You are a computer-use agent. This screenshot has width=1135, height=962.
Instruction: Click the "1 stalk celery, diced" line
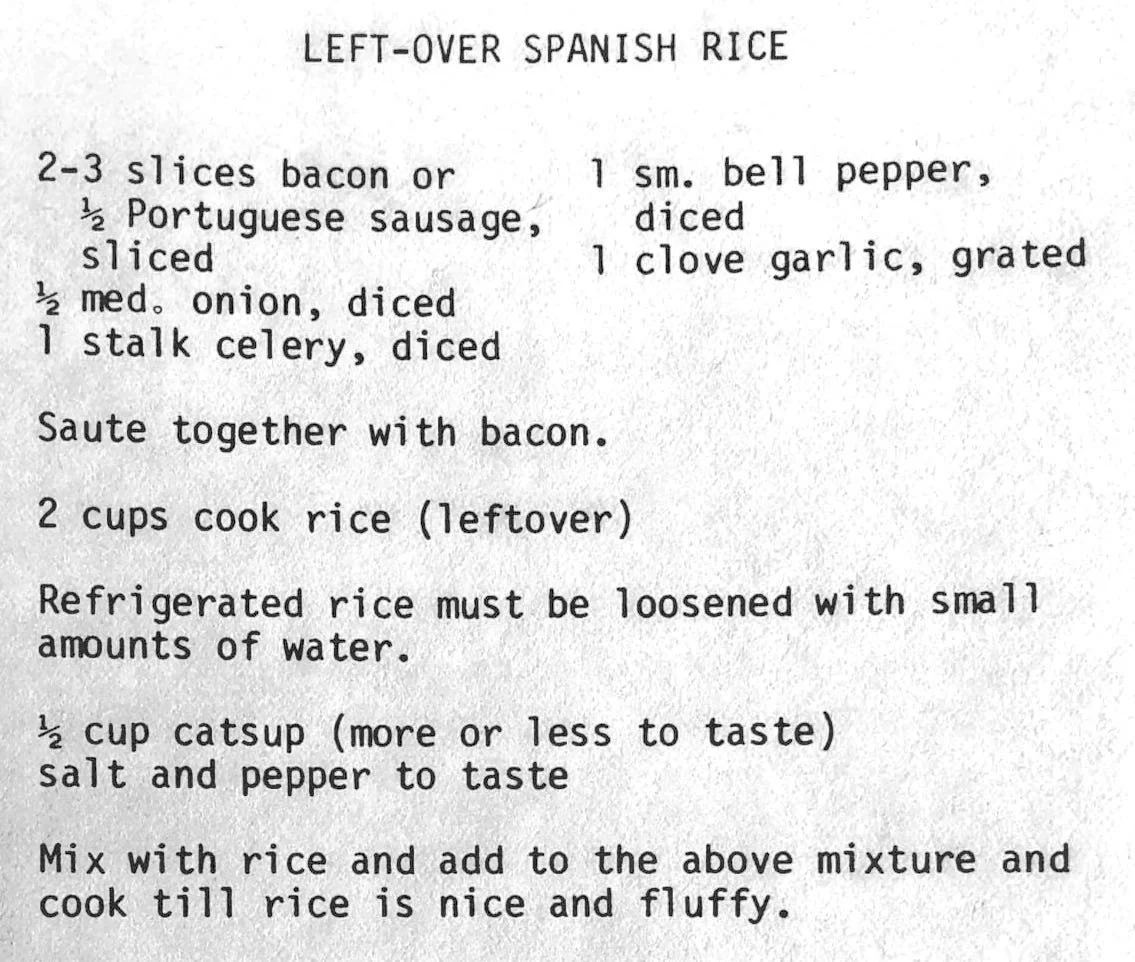(268, 346)
